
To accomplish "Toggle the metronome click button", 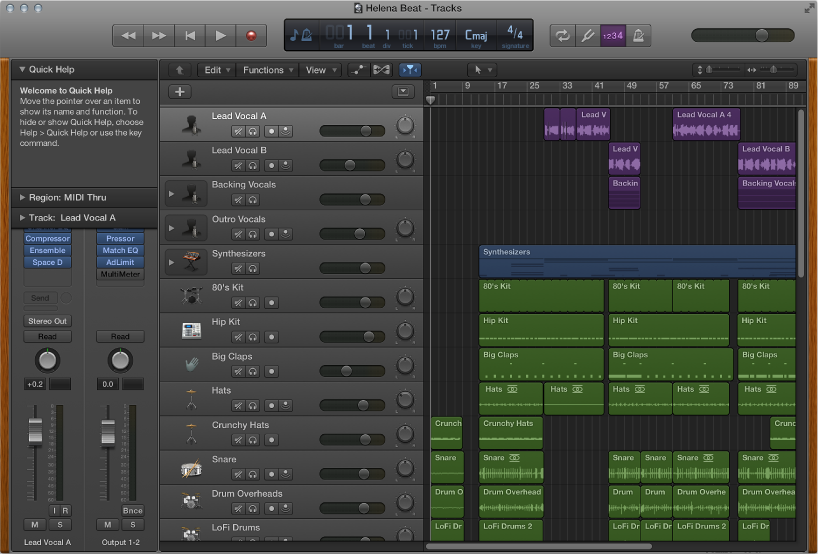I will [x=638, y=36].
